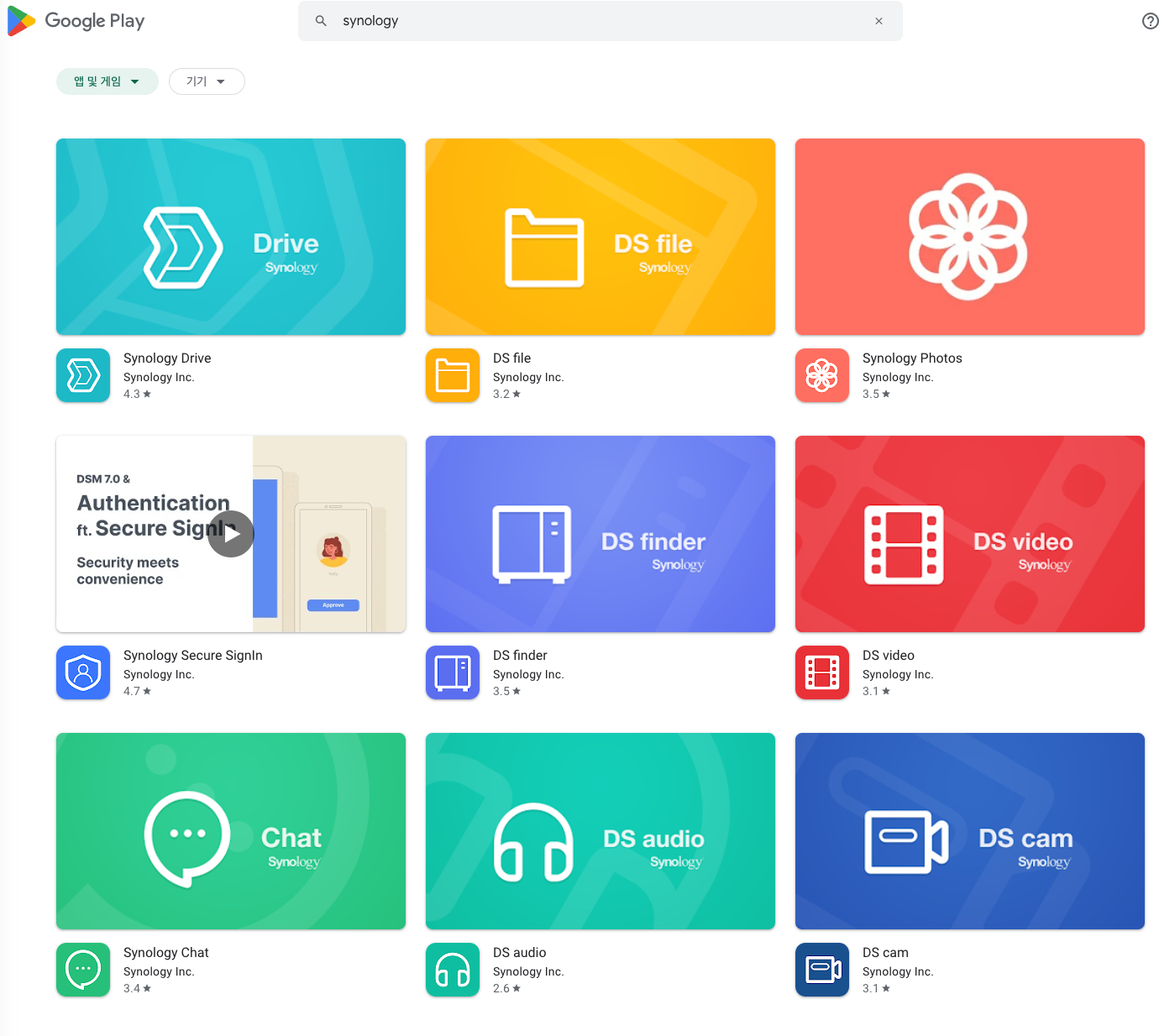
Task: Open the DS finder title link
Action: coord(520,656)
